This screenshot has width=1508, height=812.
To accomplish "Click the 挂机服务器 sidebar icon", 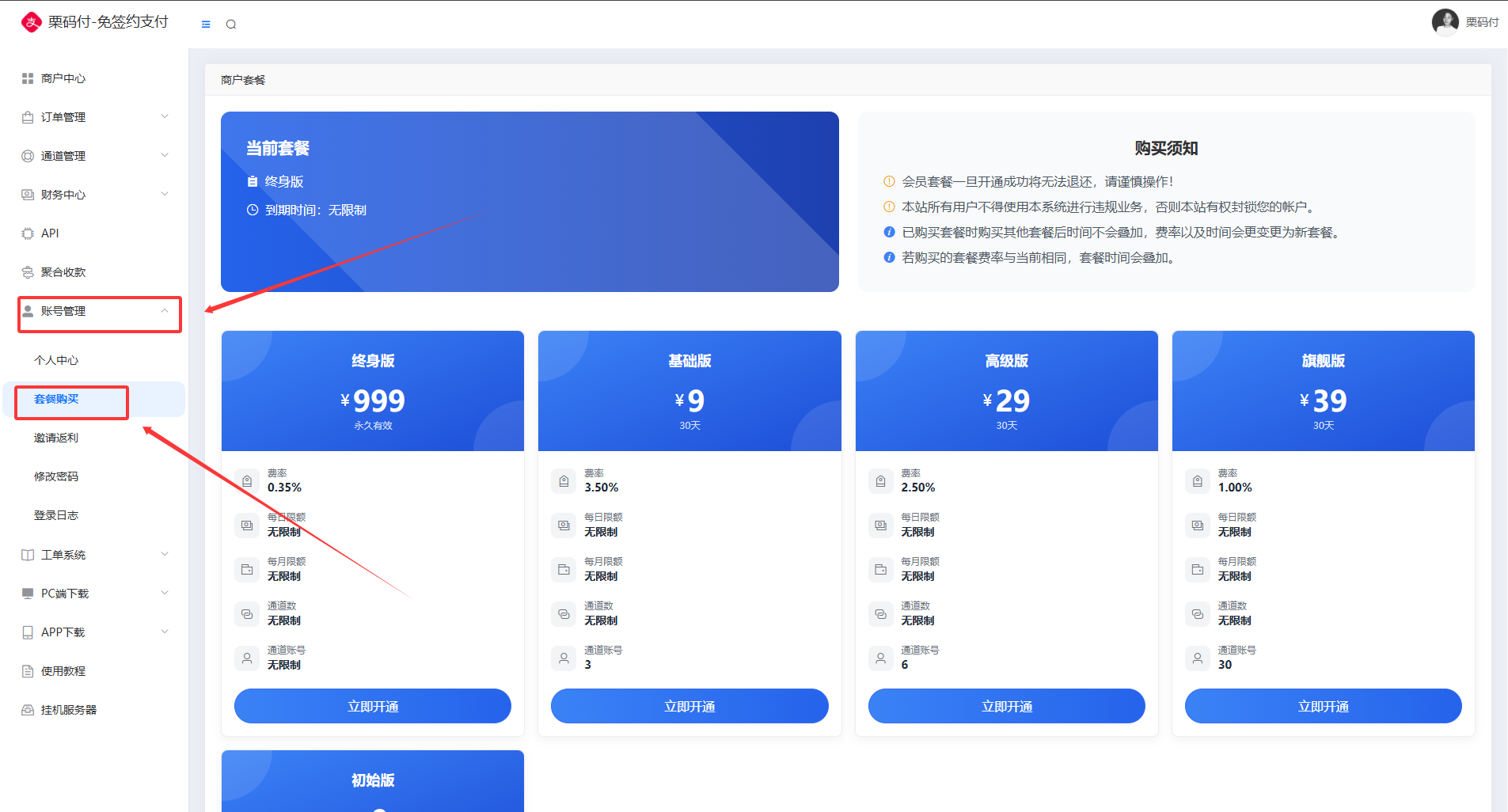I will coord(28,710).
